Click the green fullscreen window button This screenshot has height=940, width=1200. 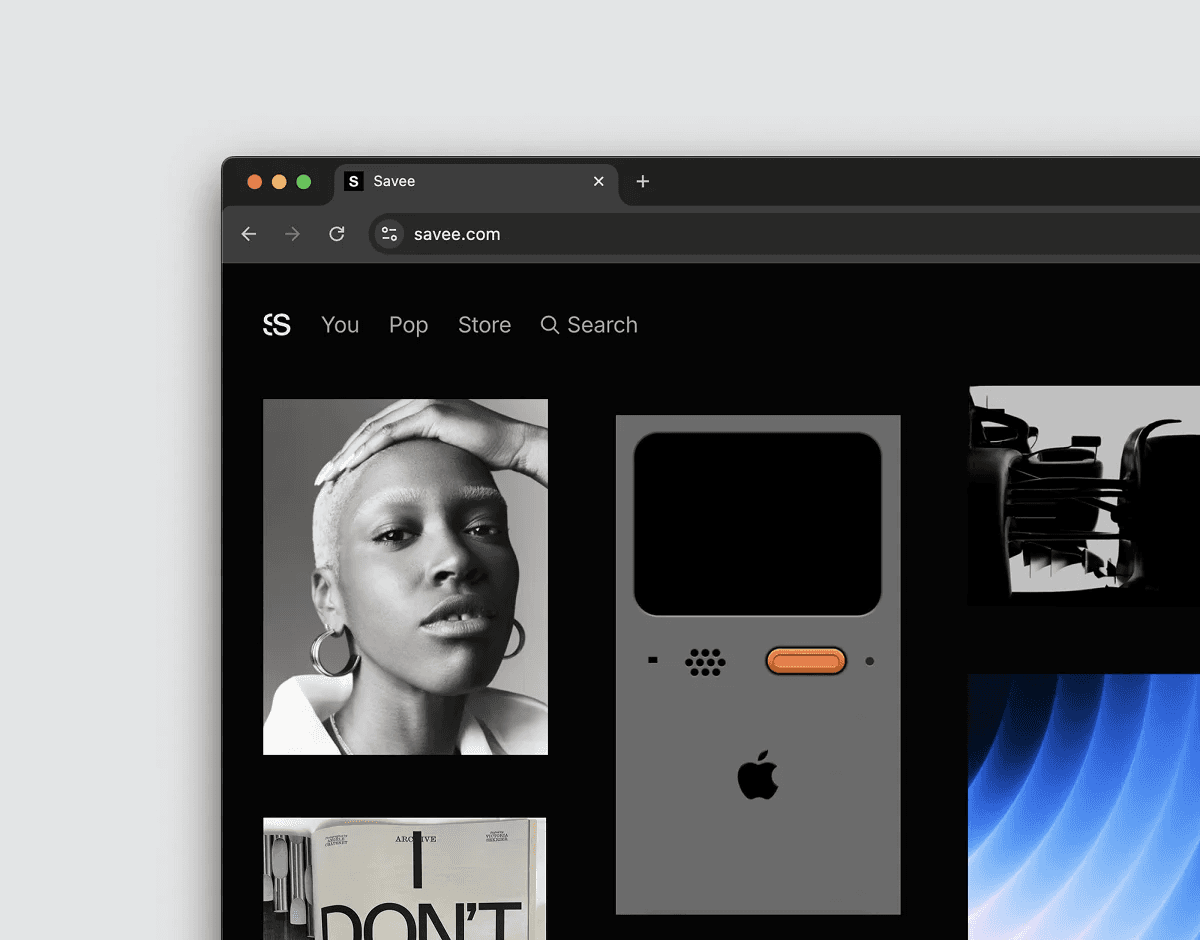[x=304, y=182]
